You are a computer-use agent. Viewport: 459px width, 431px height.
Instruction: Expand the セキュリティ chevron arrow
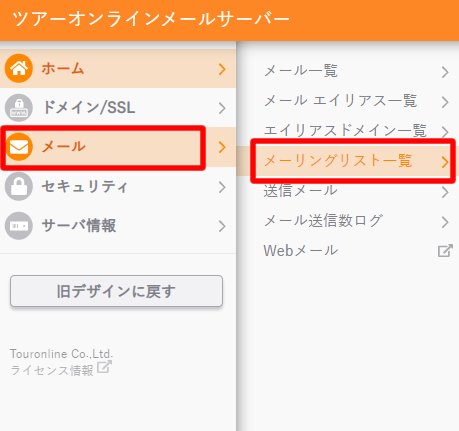tap(222, 187)
